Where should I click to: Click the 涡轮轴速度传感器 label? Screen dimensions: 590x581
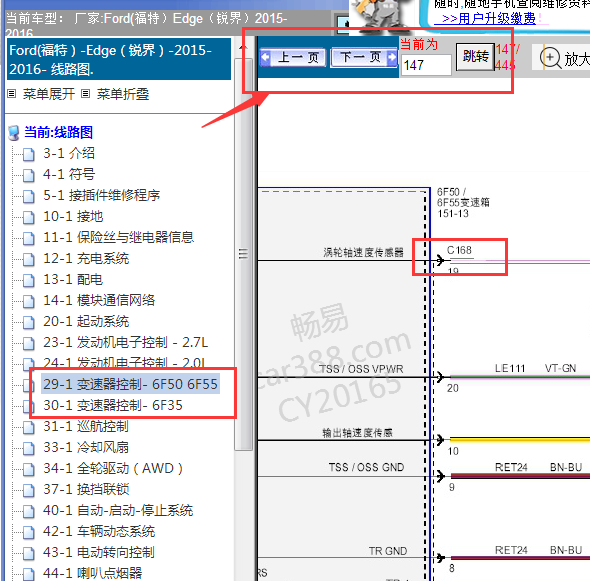363,252
